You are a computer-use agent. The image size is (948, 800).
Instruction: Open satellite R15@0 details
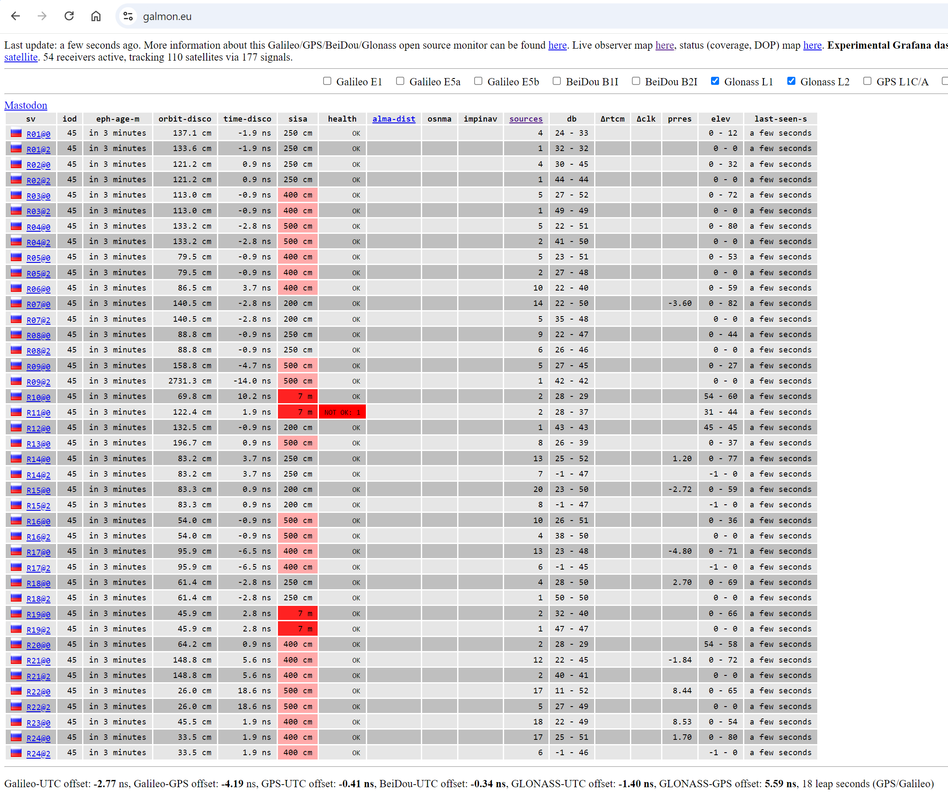pyautogui.click(x=39, y=490)
